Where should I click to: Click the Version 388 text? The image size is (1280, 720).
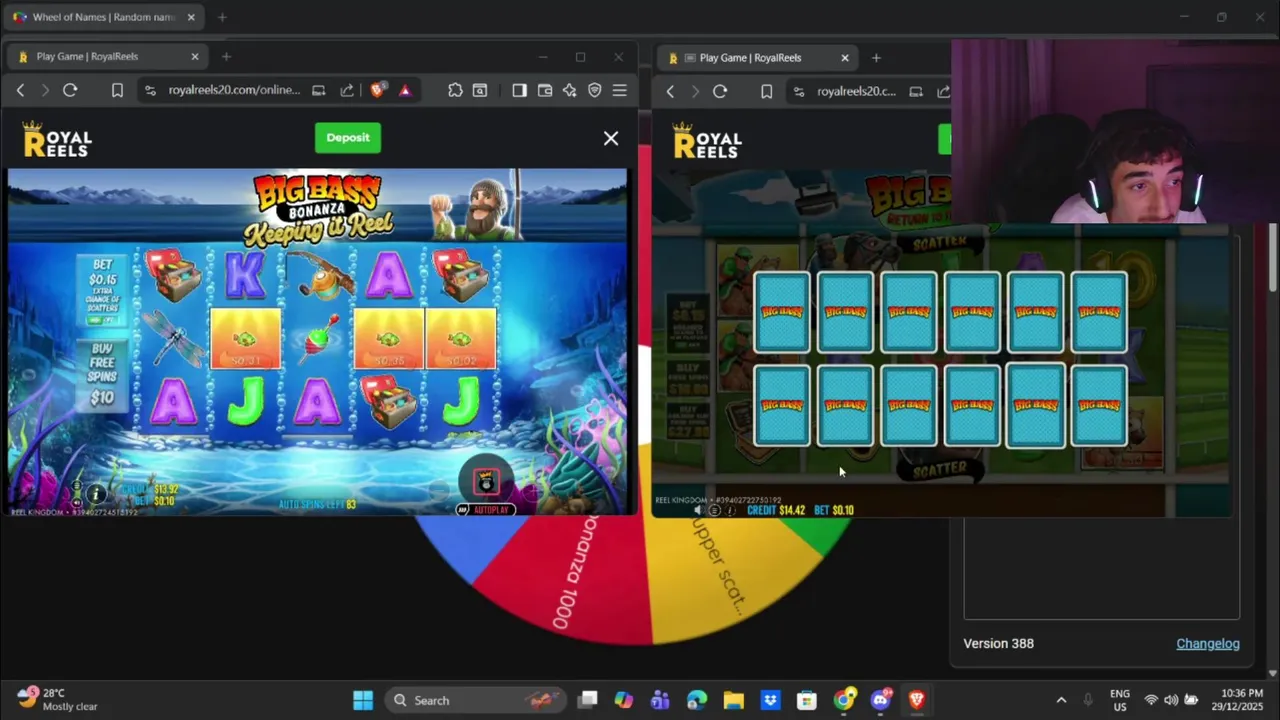(x=998, y=643)
